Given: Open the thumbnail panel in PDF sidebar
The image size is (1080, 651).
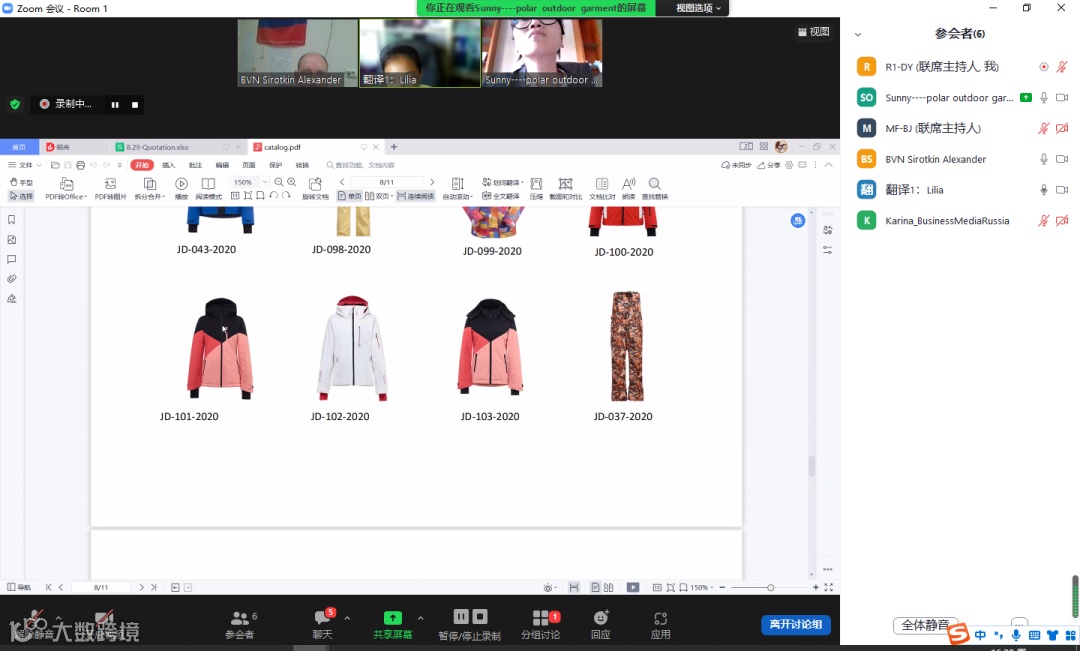Looking at the screenshot, I should click(11, 240).
